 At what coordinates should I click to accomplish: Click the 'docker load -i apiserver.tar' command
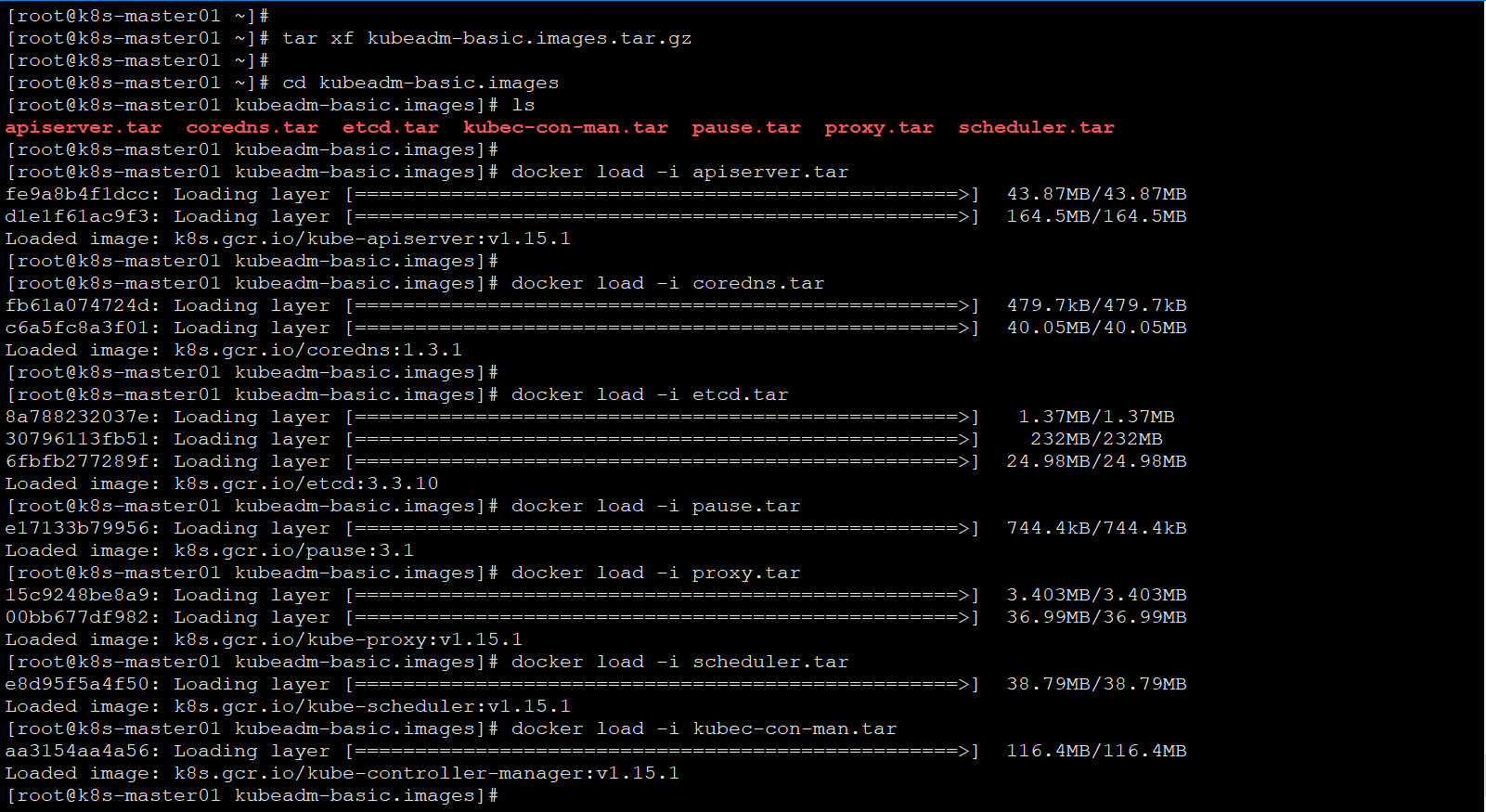[x=680, y=172]
